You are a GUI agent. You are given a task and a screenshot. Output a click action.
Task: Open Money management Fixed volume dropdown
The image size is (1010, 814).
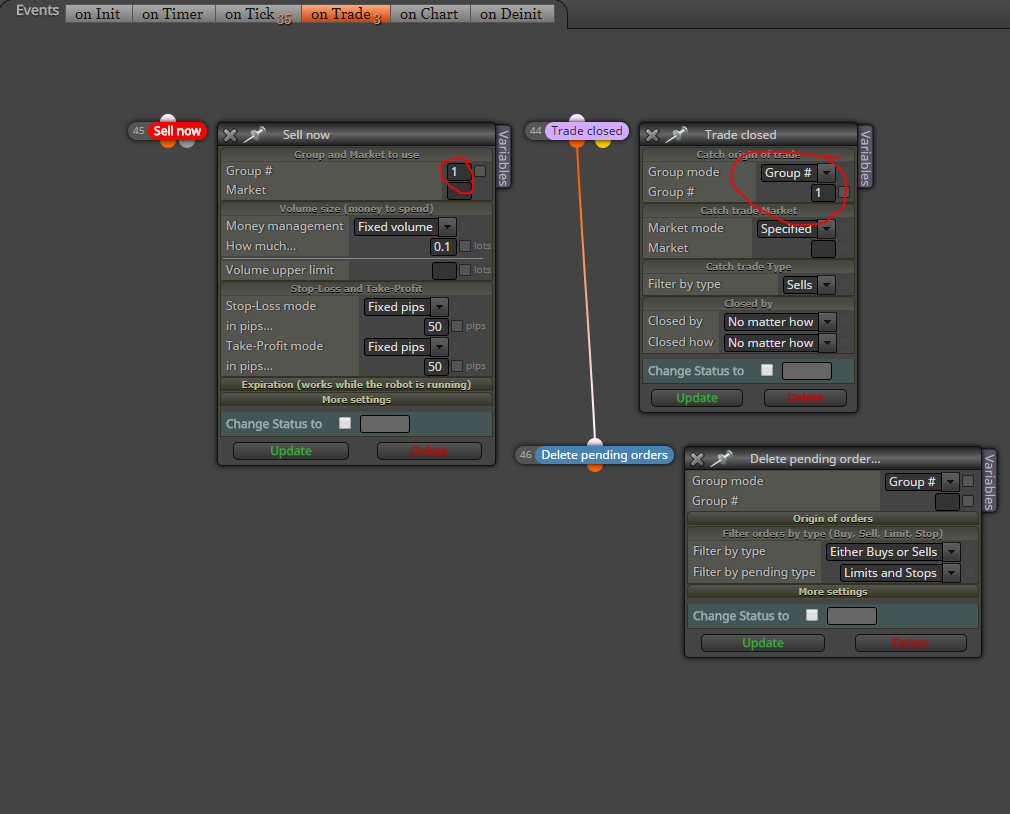pyautogui.click(x=405, y=227)
